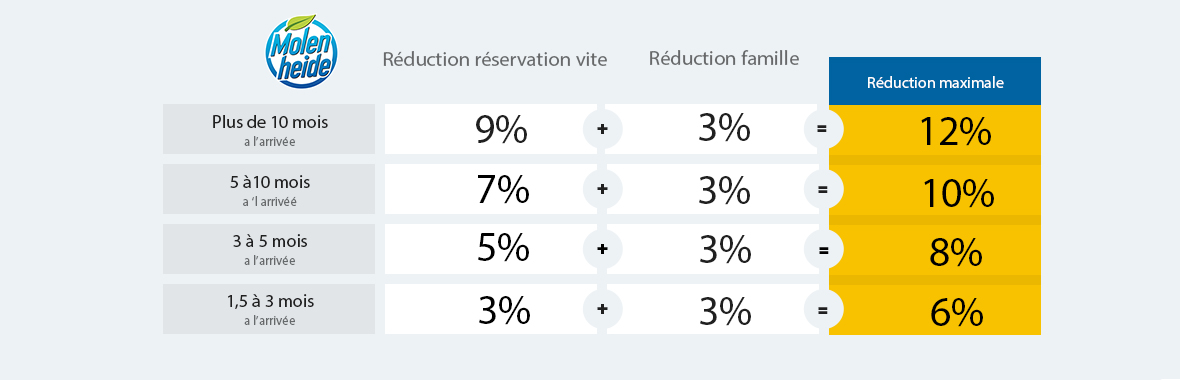Click the equals icon beside 12%
Screen dimensions: 1180x380
click(823, 129)
